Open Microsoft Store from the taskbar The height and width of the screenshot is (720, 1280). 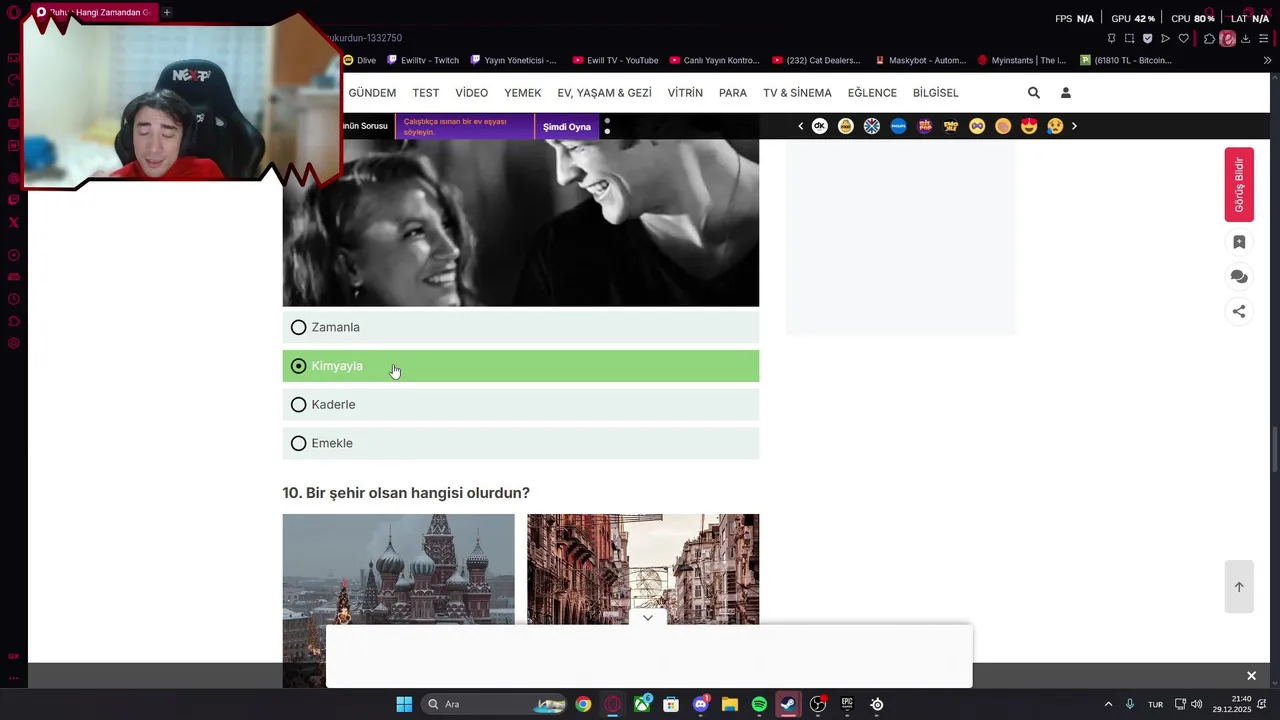671,704
